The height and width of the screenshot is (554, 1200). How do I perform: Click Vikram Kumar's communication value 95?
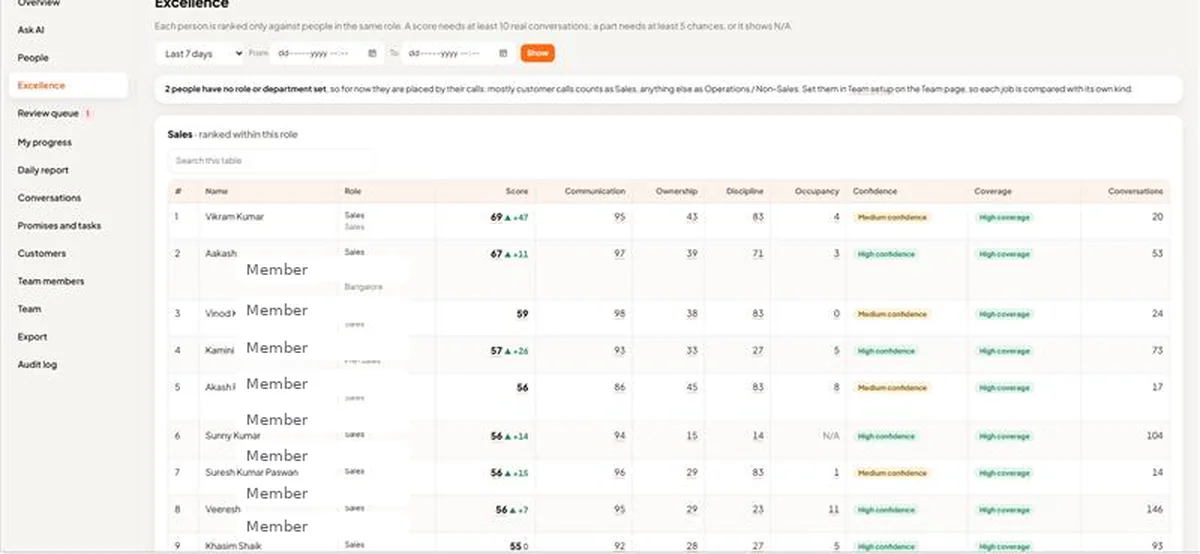coord(620,217)
